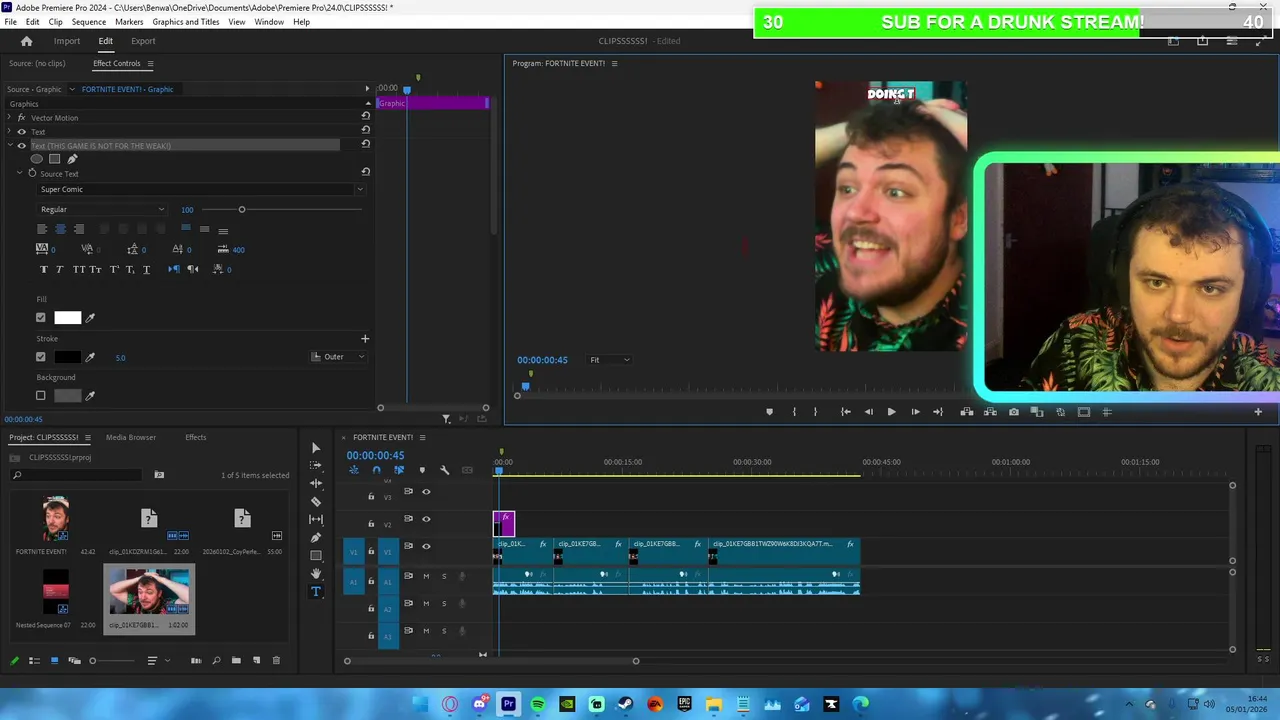Open Graphics and Titles menu

tap(186, 22)
